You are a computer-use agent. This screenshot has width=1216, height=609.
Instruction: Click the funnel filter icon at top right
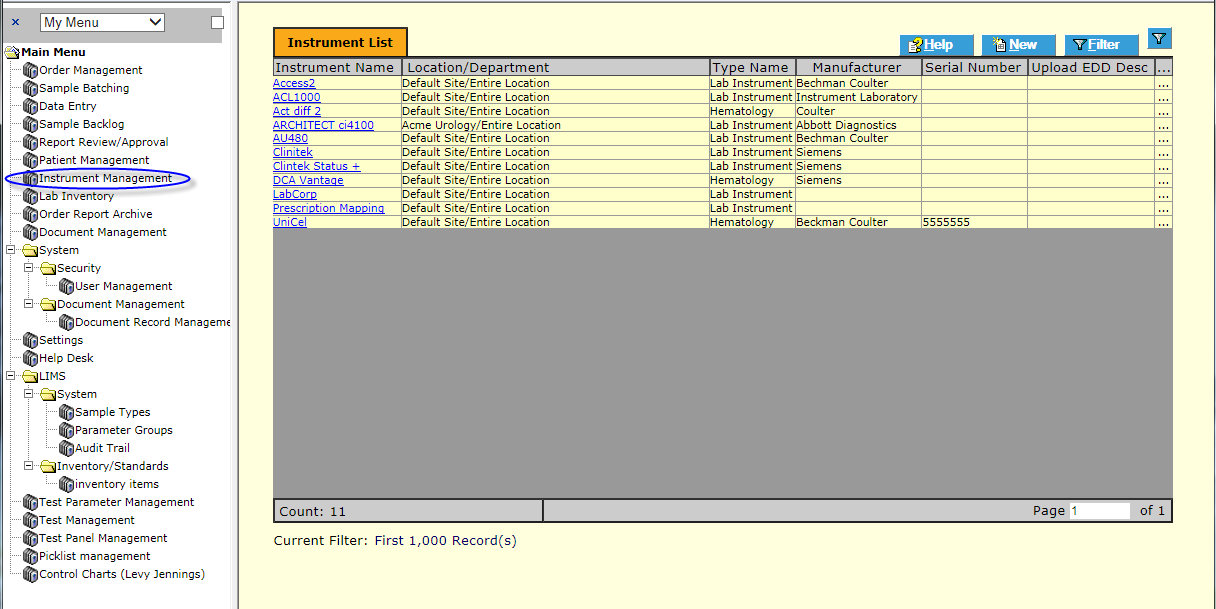[x=1159, y=39]
